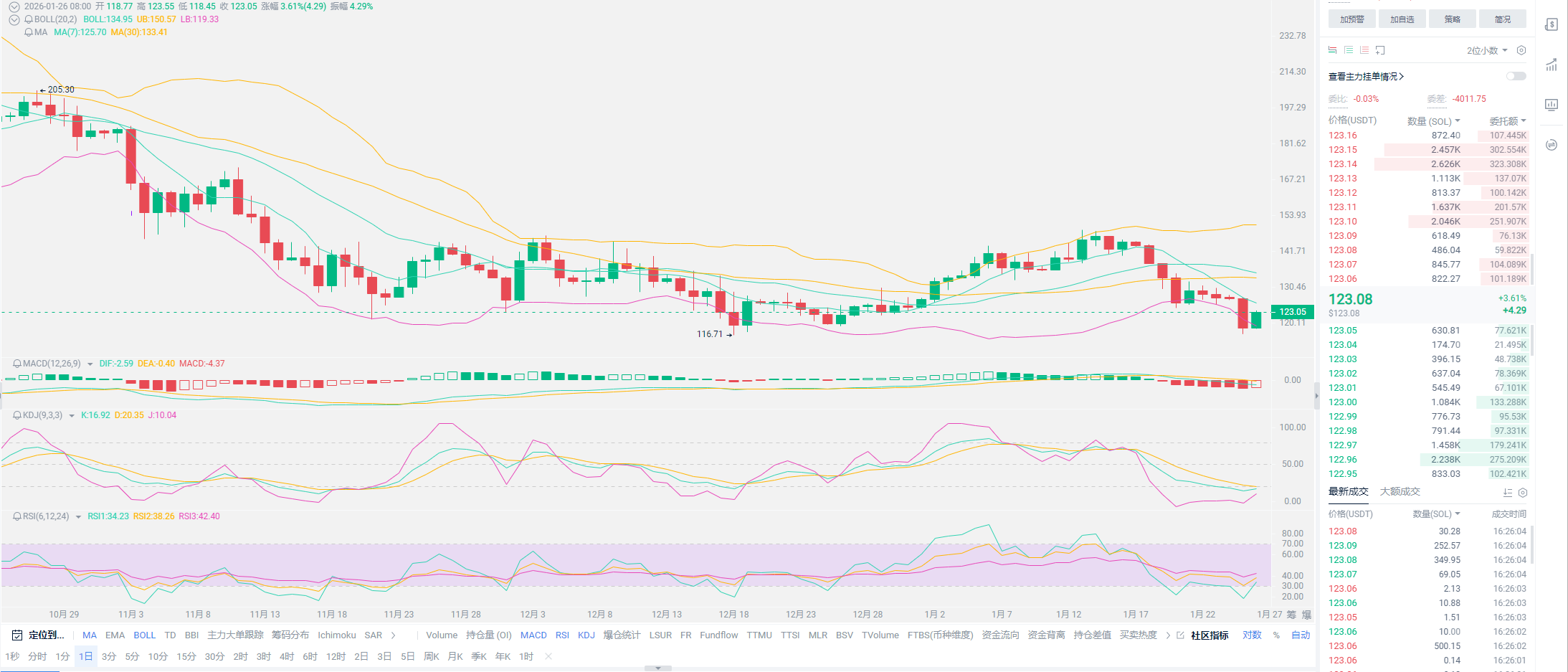This screenshot has height=672, width=1568.
Task: Open the 委托额 column dropdown
Action: (1508, 121)
